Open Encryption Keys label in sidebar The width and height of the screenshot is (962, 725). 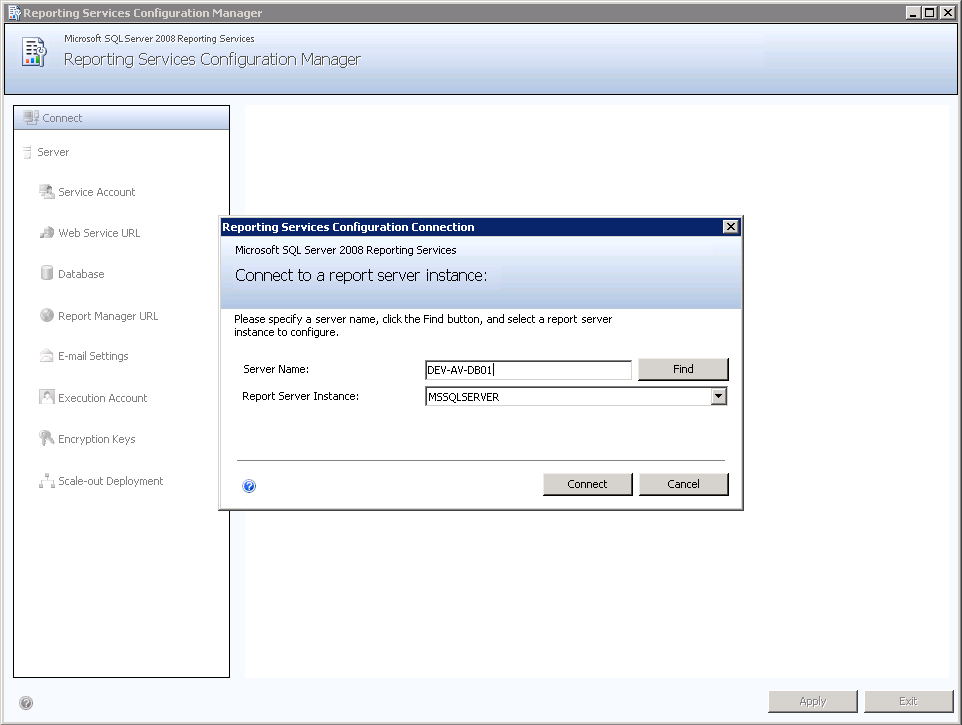(96, 439)
